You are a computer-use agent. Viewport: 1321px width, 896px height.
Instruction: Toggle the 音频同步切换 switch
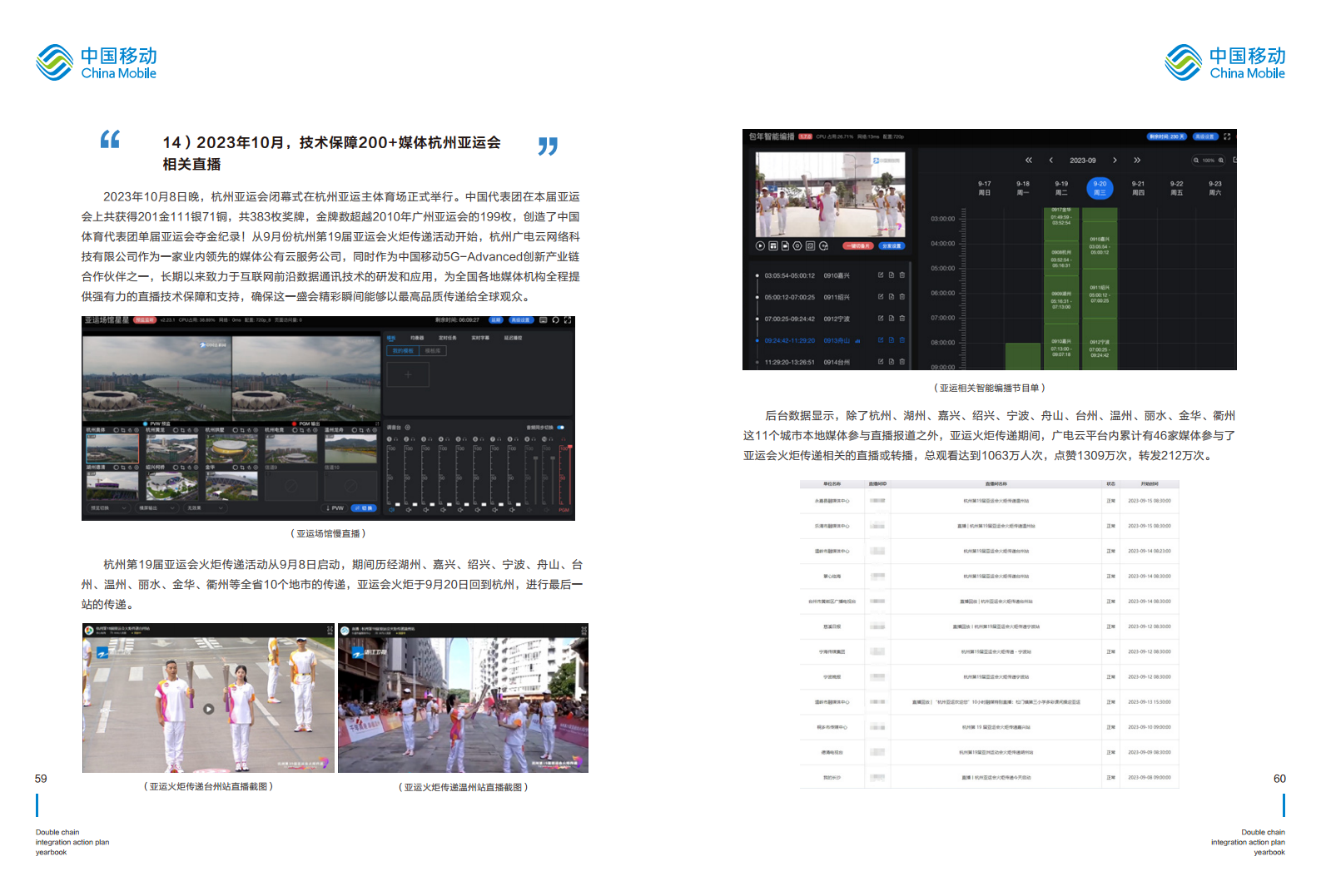click(x=561, y=428)
